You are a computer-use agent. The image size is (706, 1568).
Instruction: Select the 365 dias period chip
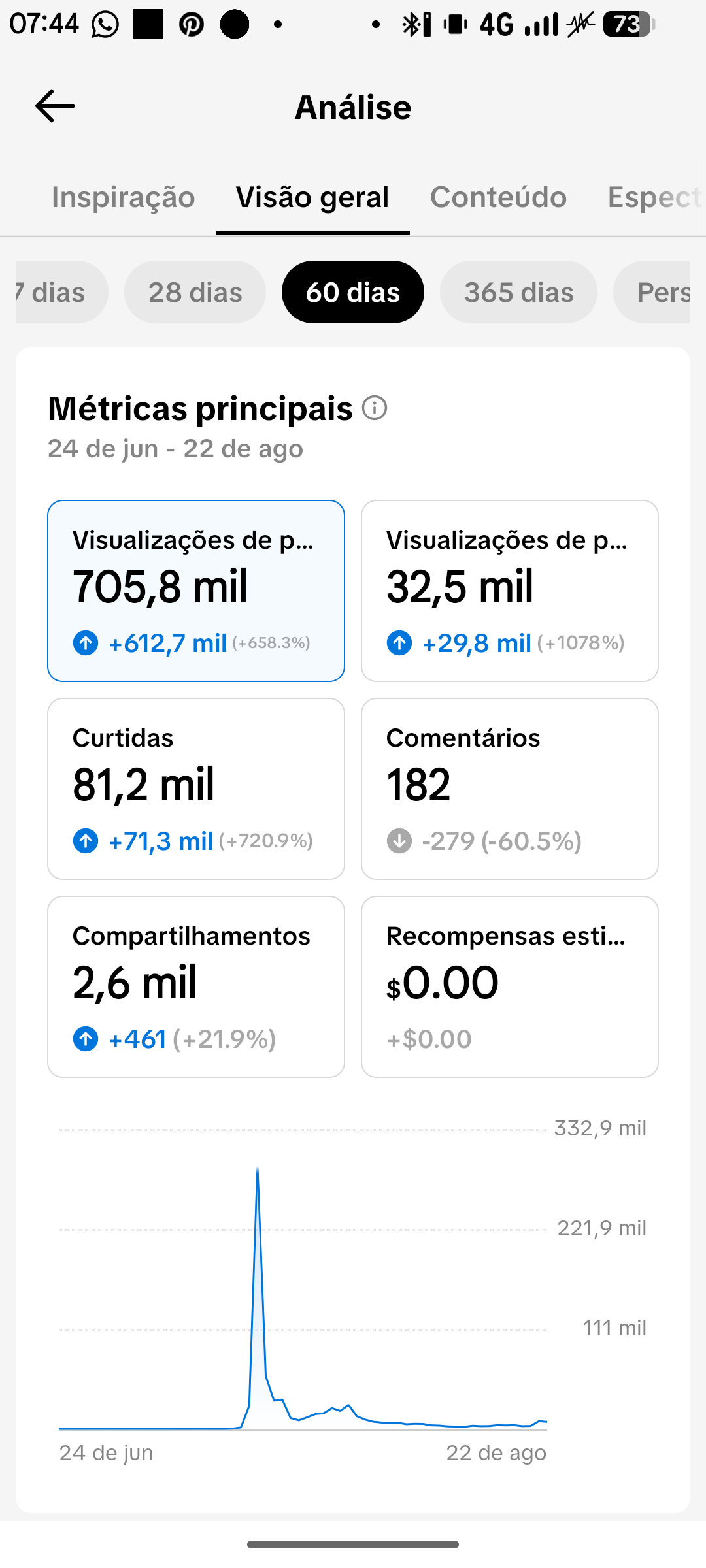[518, 292]
